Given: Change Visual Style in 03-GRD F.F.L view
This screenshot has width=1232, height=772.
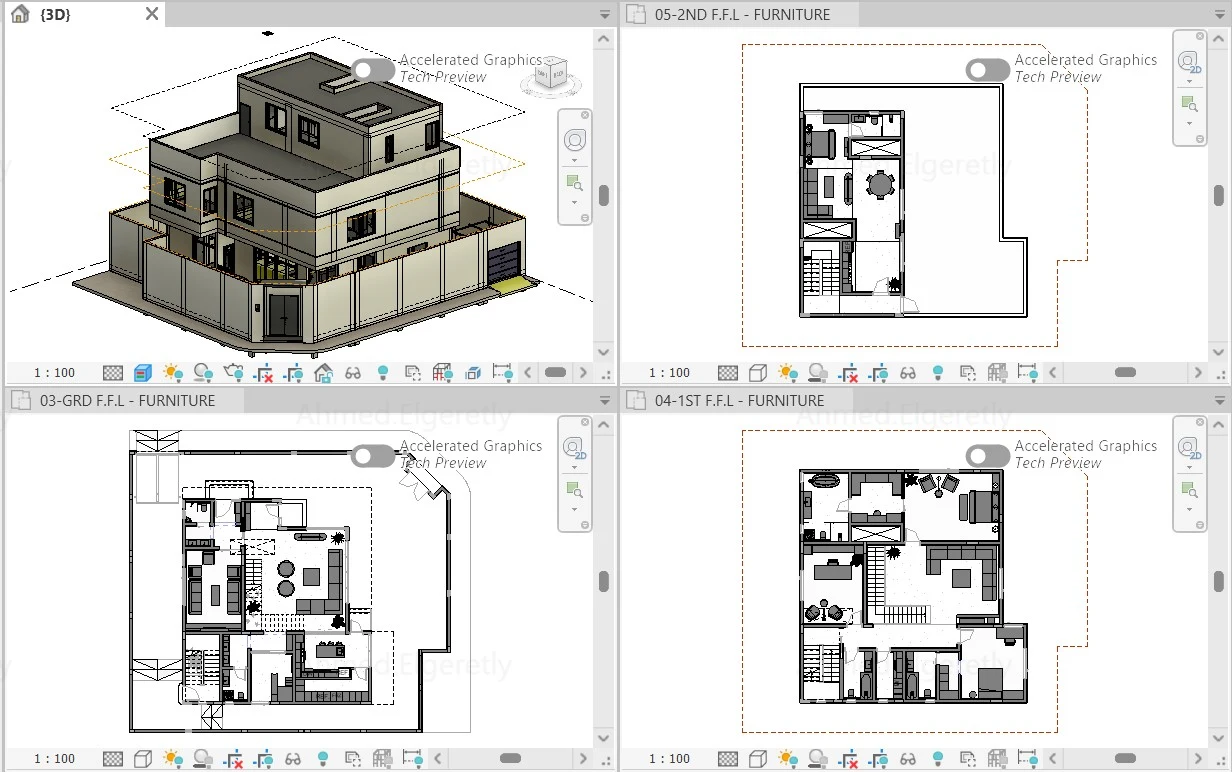Looking at the screenshot, I should pos(143,759).
